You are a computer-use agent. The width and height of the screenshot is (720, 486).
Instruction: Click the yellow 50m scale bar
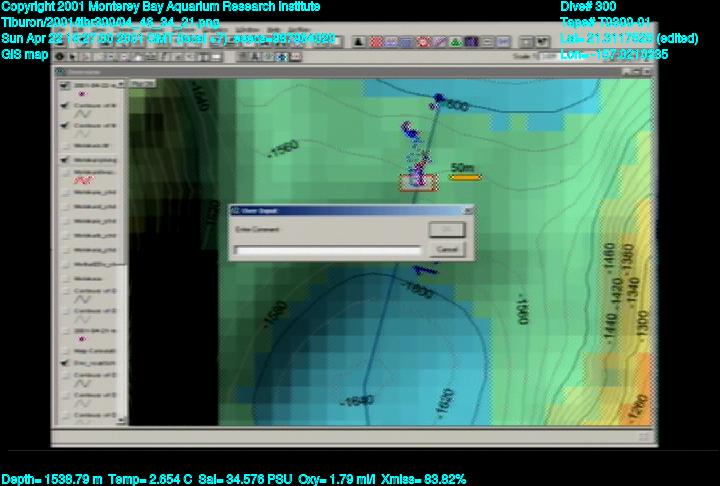[x=465, y=177]
